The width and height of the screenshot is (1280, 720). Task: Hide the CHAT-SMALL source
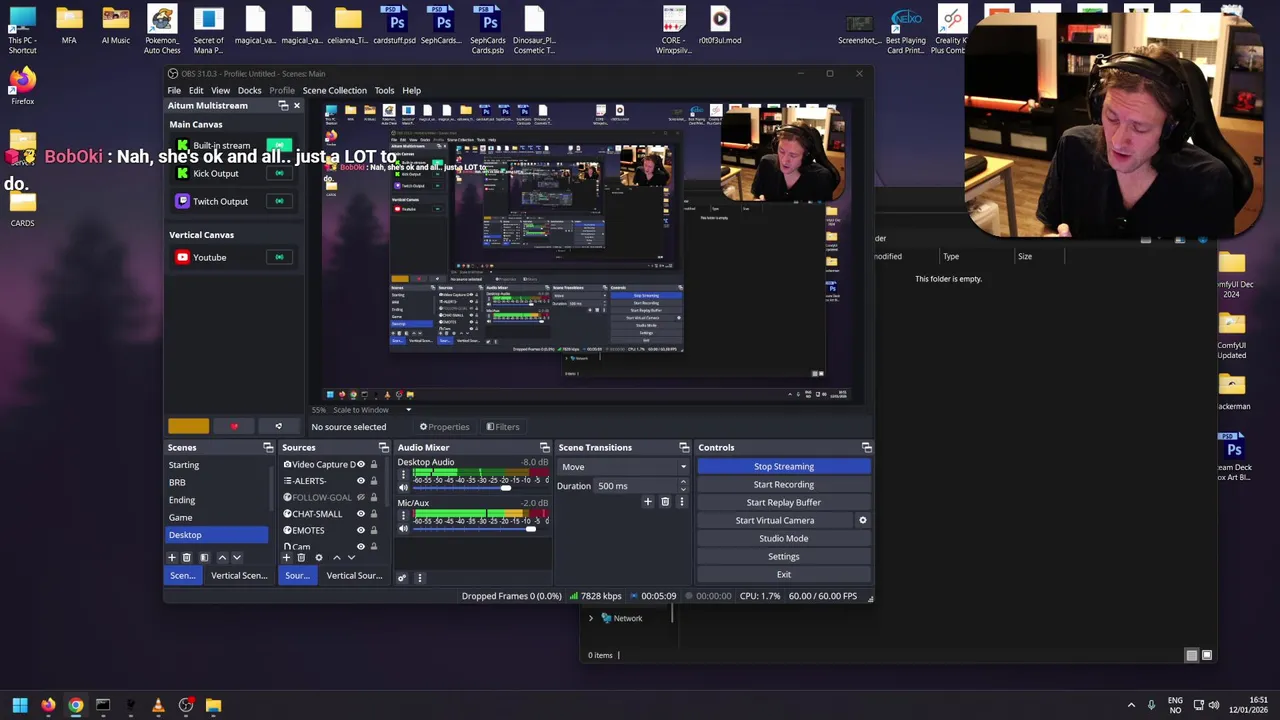tap(361, 514)
